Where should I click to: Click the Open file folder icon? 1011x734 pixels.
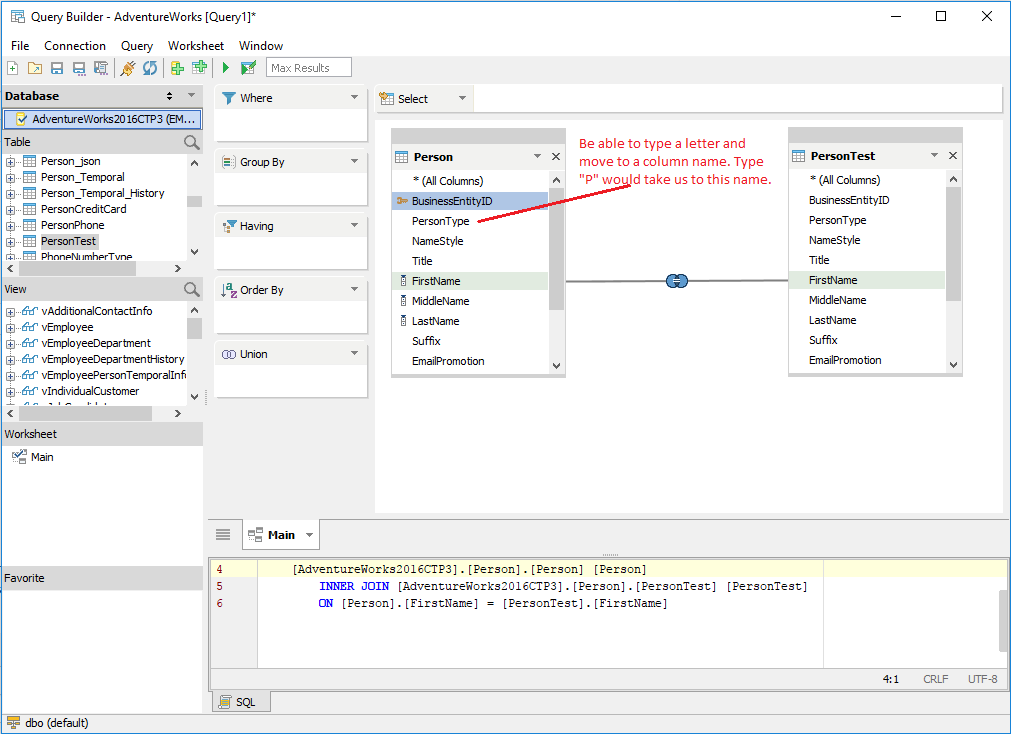(35, 68)
